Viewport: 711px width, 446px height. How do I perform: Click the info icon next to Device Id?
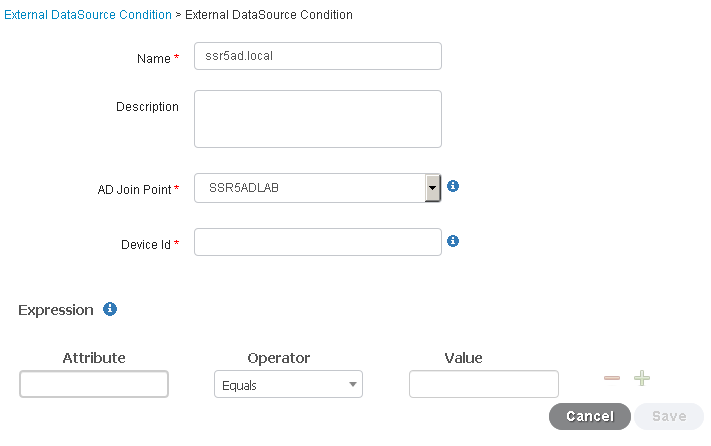tap(453, 241)
